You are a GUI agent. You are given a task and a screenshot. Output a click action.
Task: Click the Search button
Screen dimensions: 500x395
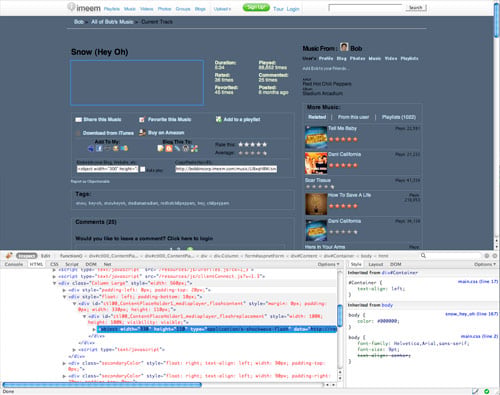(x=416, y=8)
